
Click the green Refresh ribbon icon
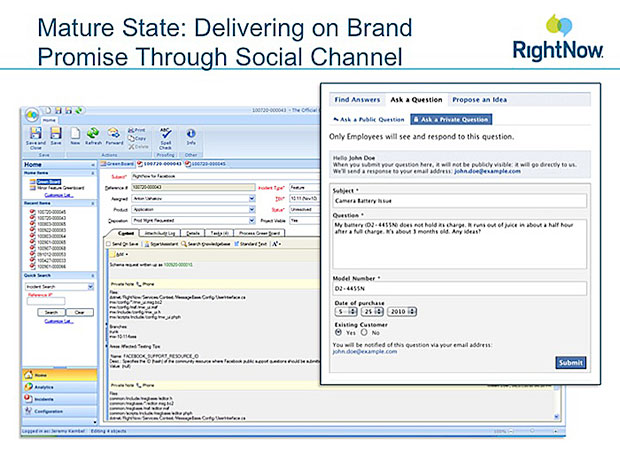pyautogui.click(x=93, y=136)
